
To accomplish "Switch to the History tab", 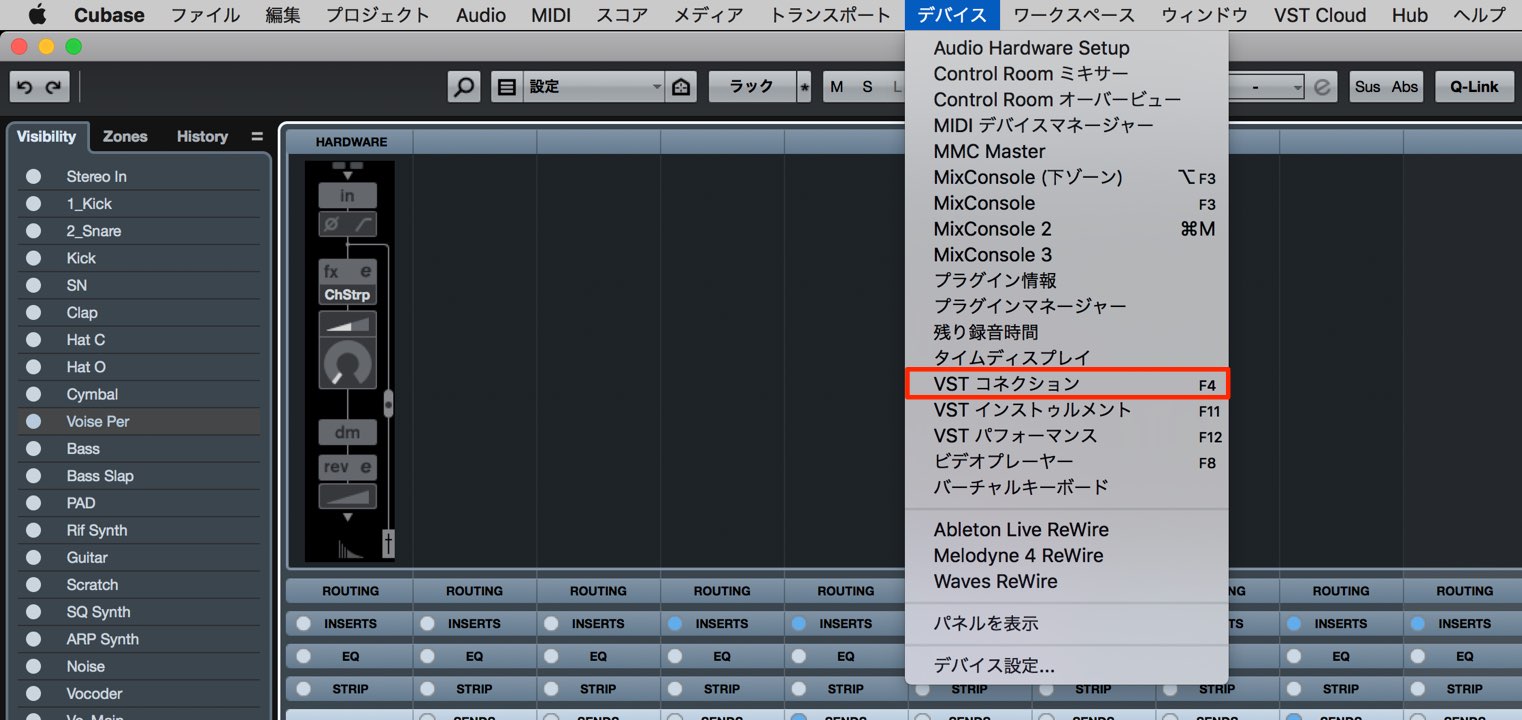I will pos(202,136).
